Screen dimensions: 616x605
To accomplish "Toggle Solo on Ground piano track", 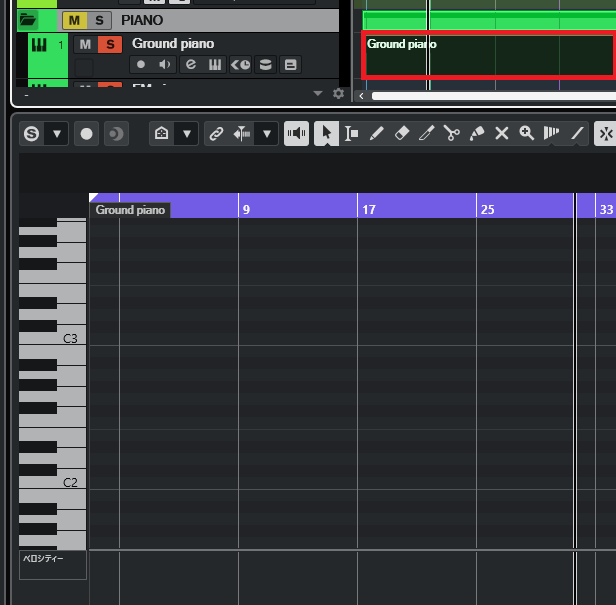I will (110, 44).
